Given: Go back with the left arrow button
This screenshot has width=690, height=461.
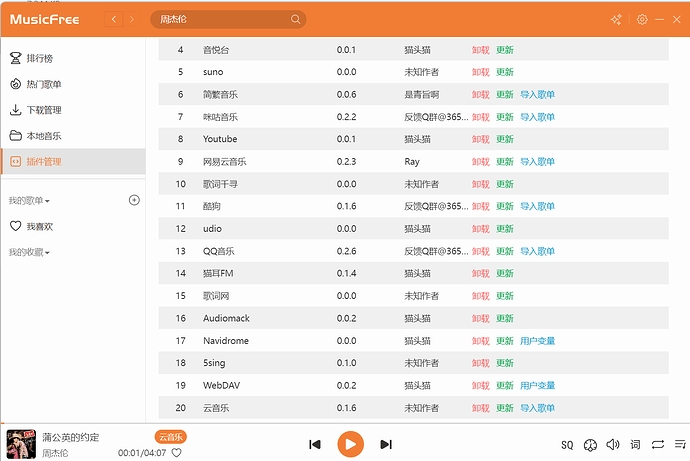Looking at the screenshot, I should [114, 19].
